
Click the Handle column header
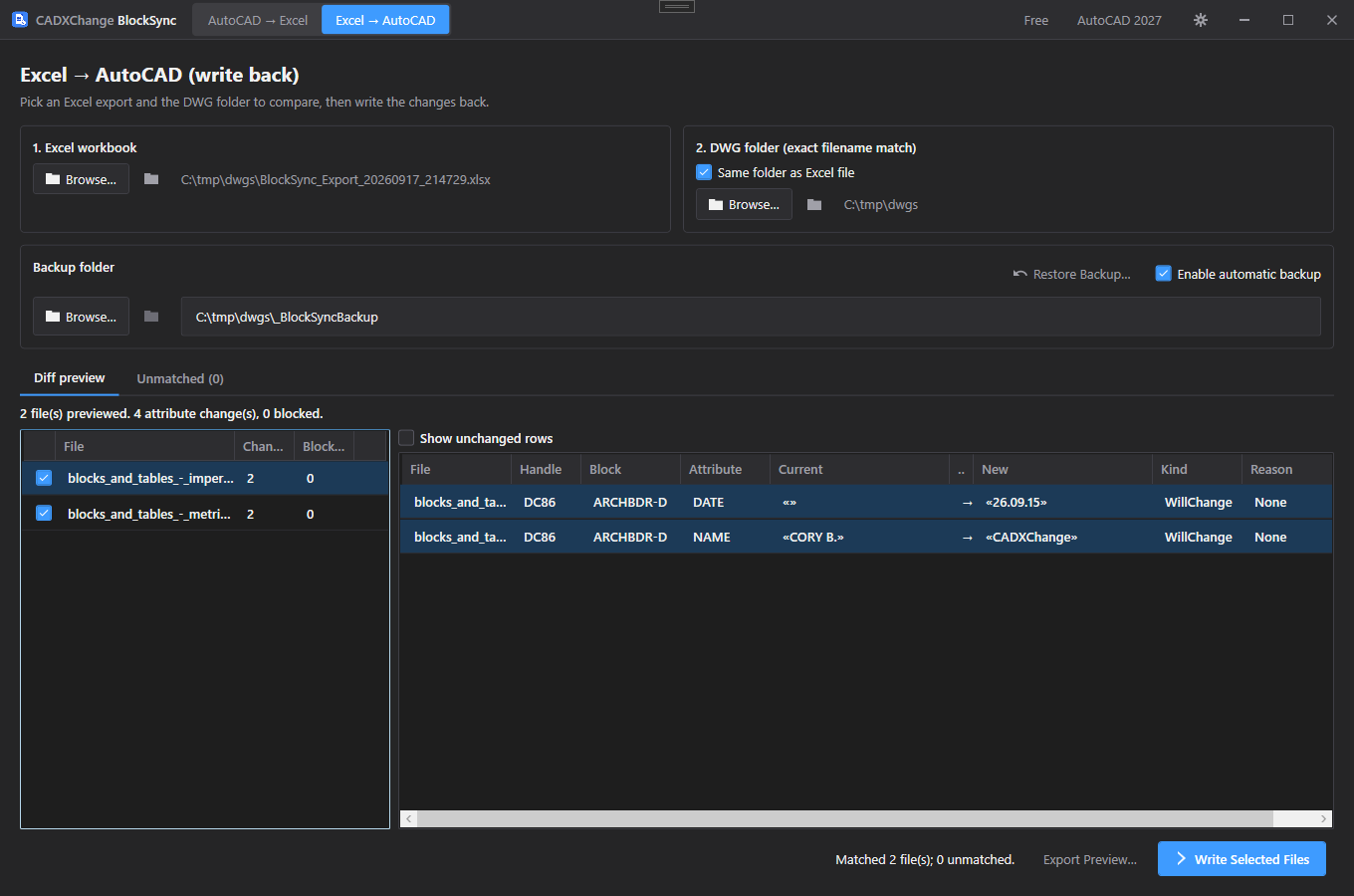[x=546, y=469]
